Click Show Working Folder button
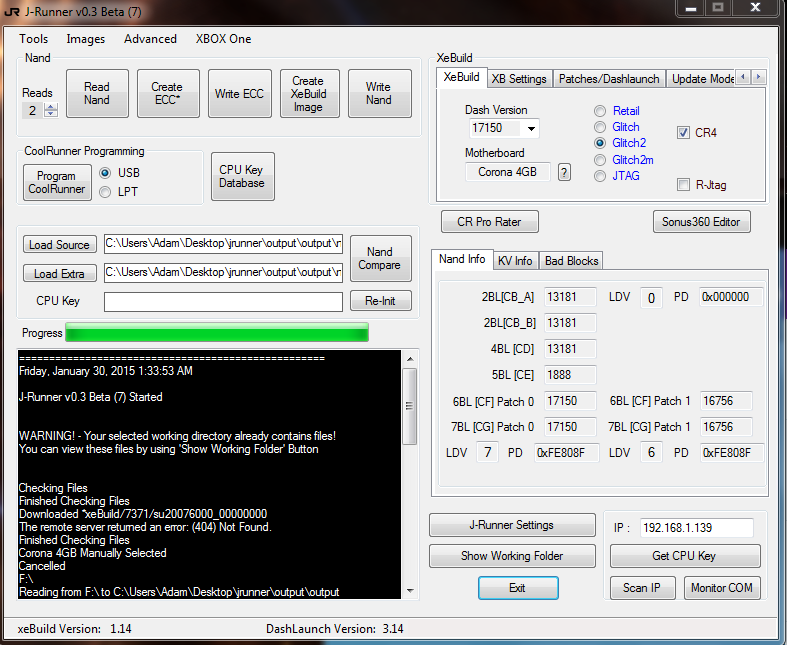787x645 pixels. tap(512, 556)
